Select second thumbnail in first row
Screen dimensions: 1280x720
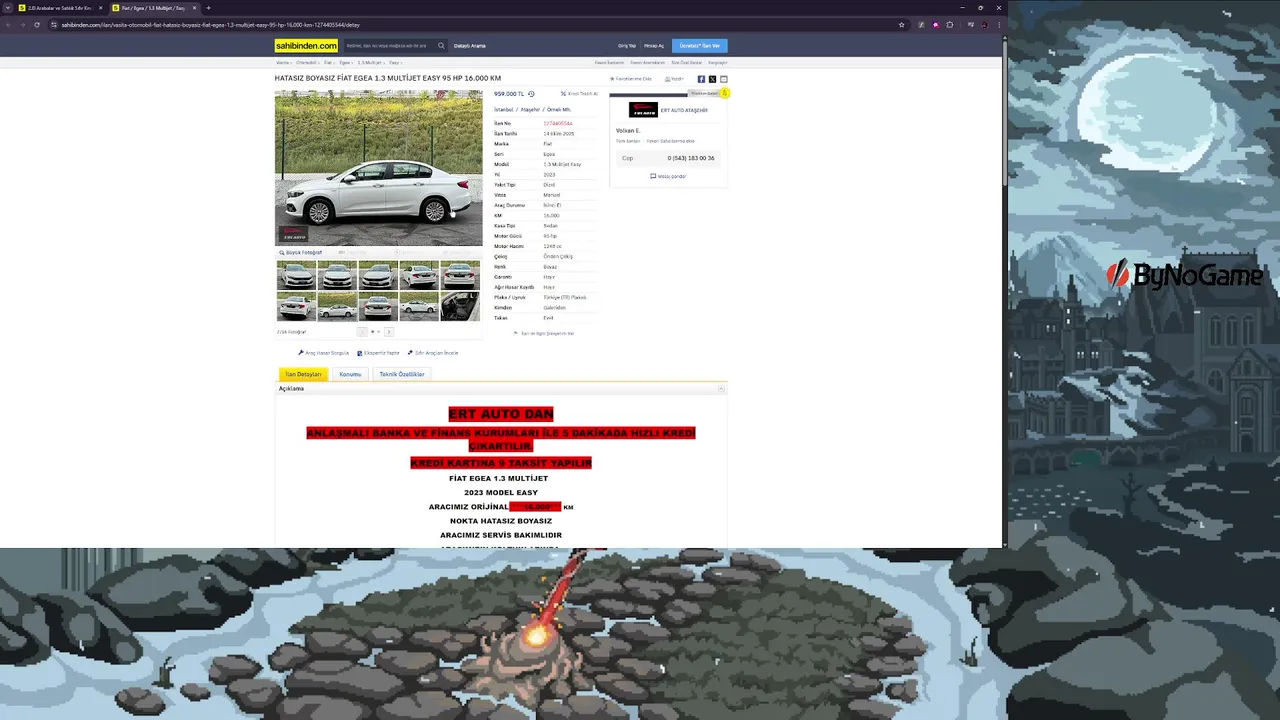[337, 276]
